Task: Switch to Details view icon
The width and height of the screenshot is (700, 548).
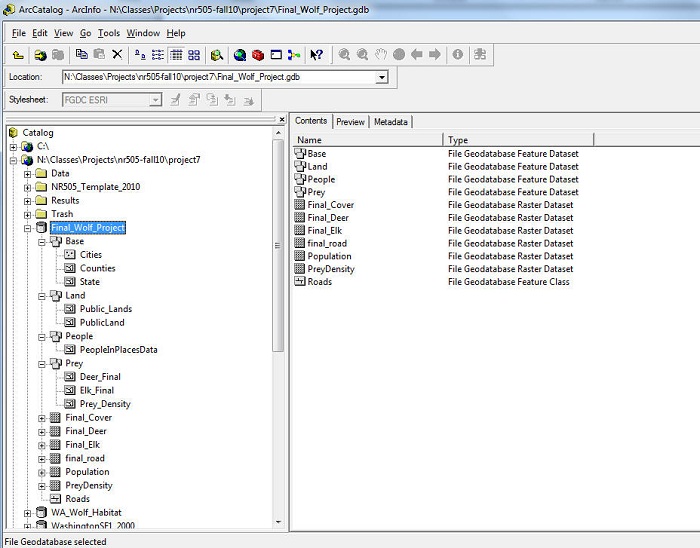Action: pos(176,55)
